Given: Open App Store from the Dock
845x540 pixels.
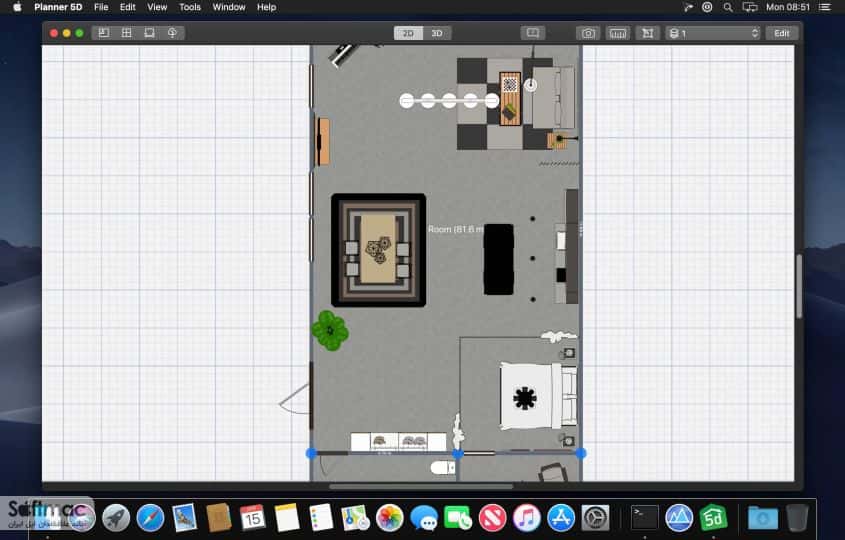Looking at the screenshot, I should [x=561, y=517].
